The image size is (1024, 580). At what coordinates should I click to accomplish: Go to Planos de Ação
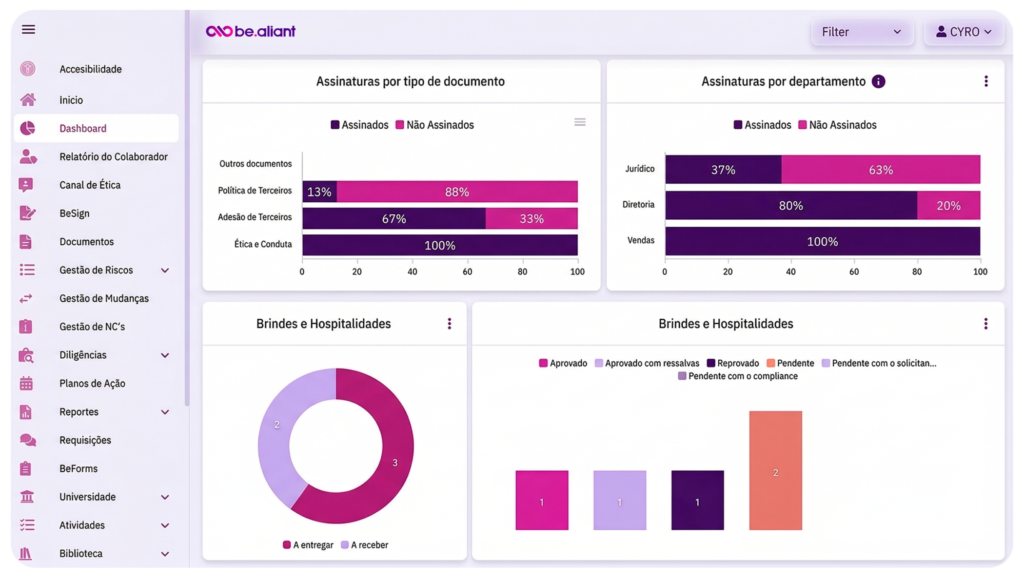click(92, 383)
